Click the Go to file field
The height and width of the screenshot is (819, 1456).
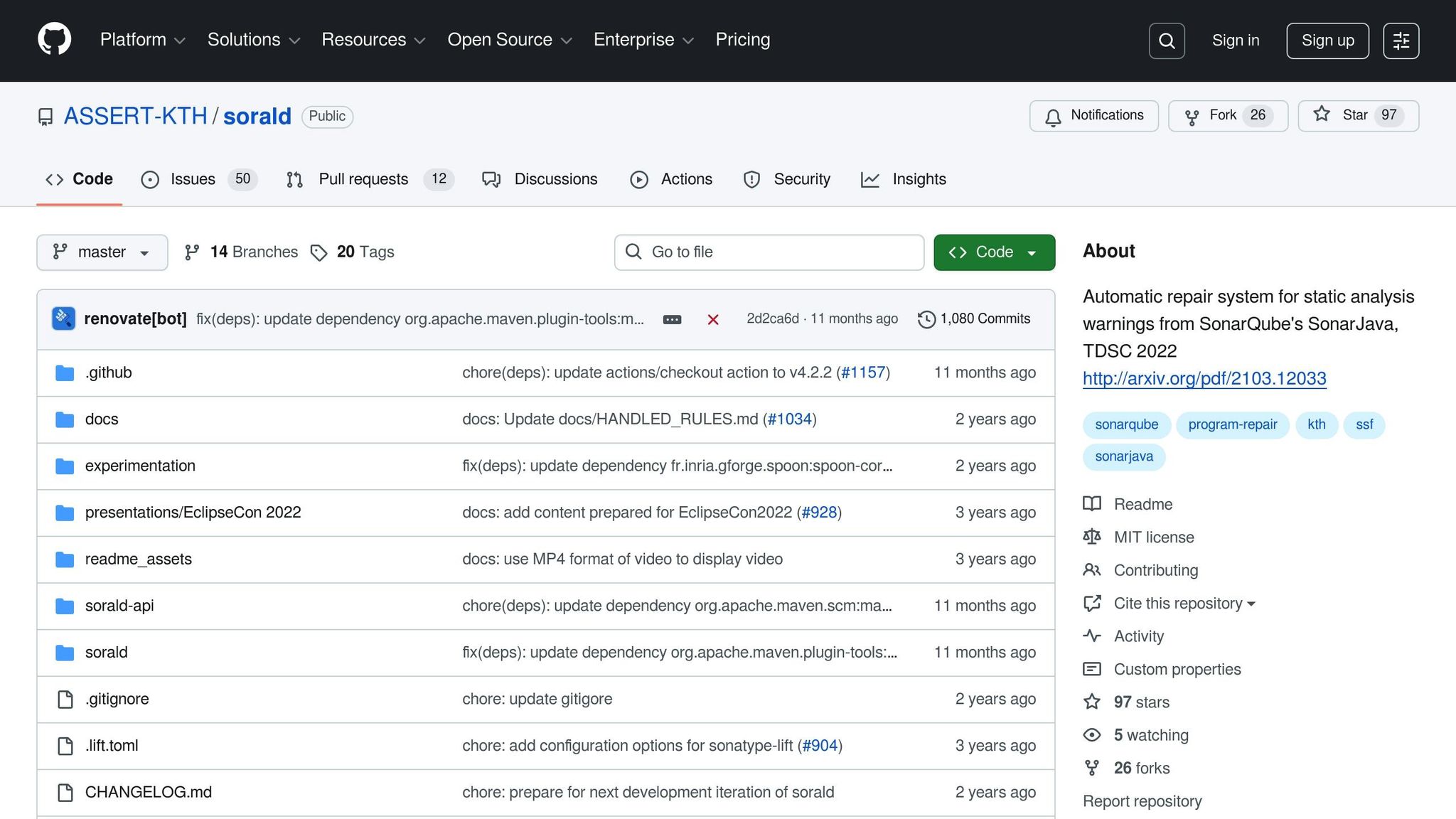[x=769, y=252]
